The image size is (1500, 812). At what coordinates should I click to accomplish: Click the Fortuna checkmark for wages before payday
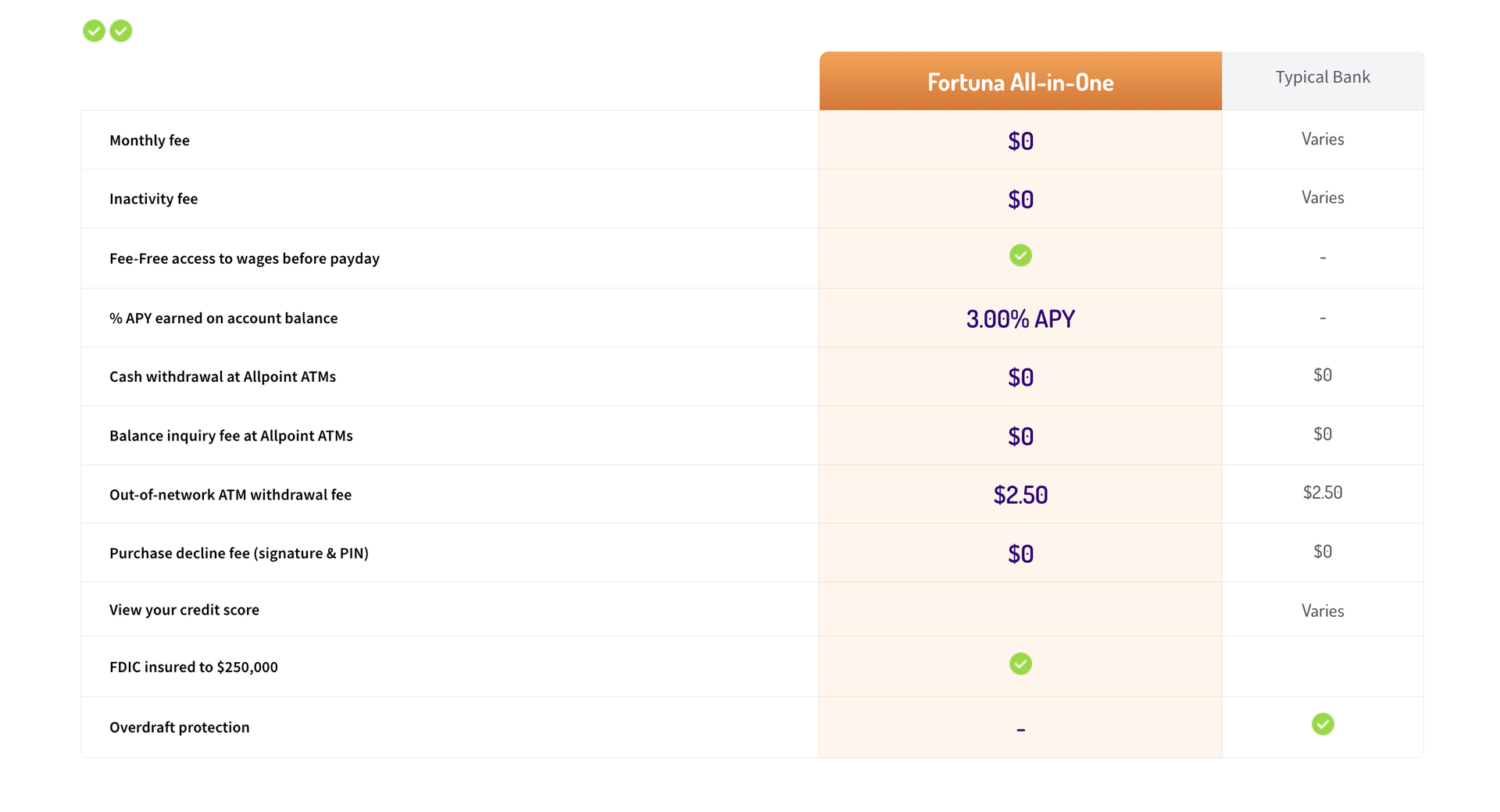tap(1020, 255)
